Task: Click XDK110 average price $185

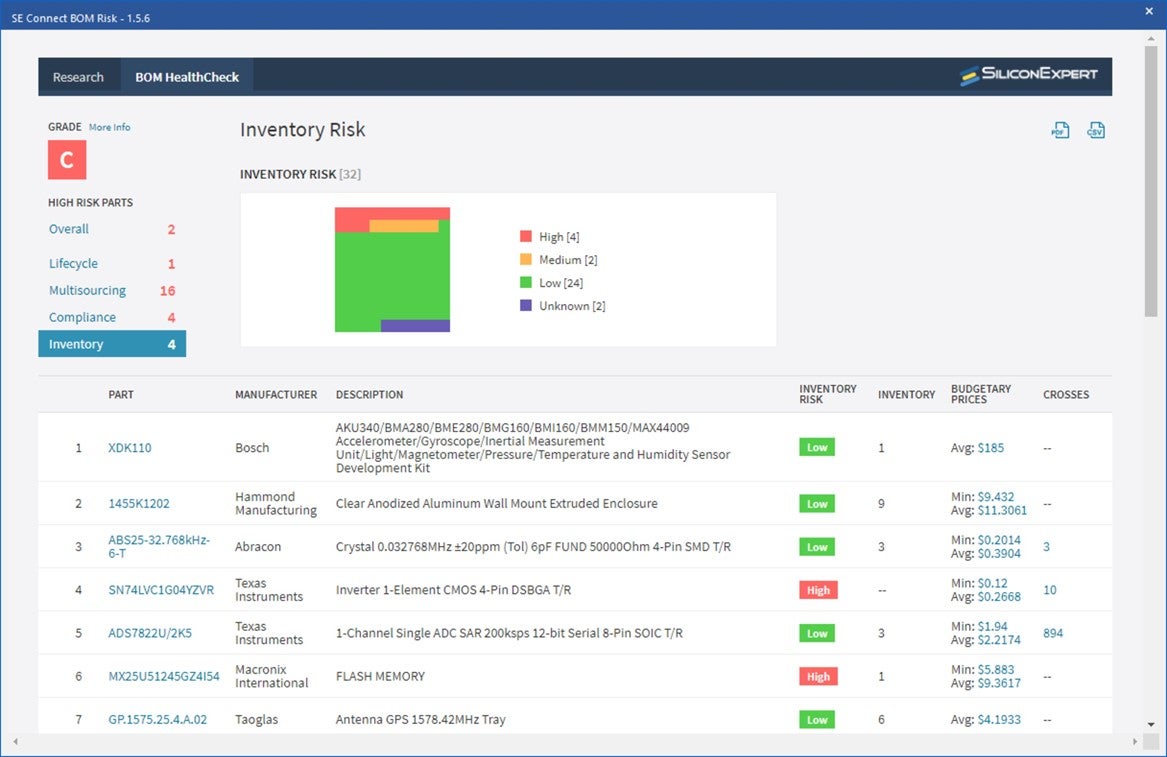Action: [x=991, y=447]
